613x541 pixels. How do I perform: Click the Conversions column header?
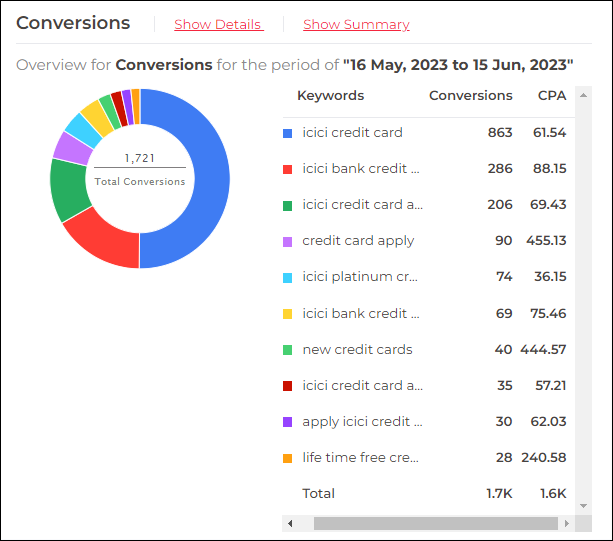pyautogui.click(x=470, y=95)
